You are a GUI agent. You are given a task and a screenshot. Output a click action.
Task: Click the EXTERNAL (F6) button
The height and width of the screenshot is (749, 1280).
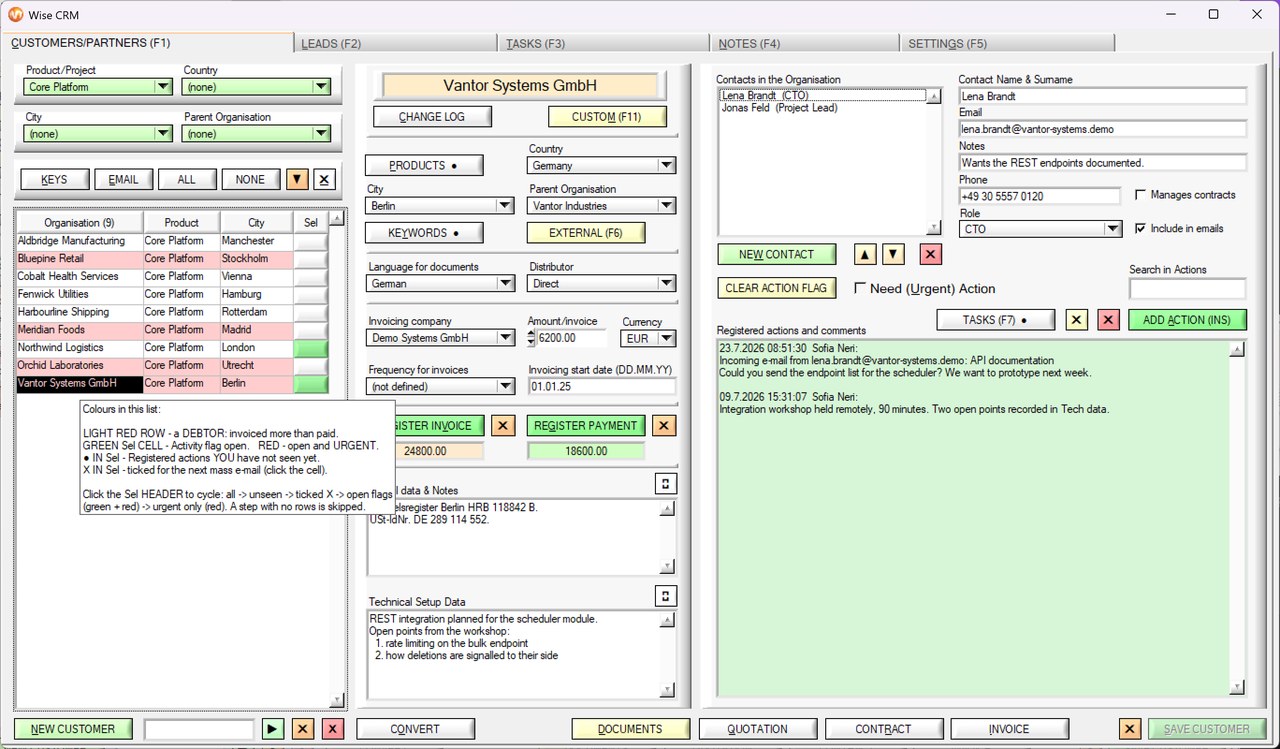pos(586,233)
